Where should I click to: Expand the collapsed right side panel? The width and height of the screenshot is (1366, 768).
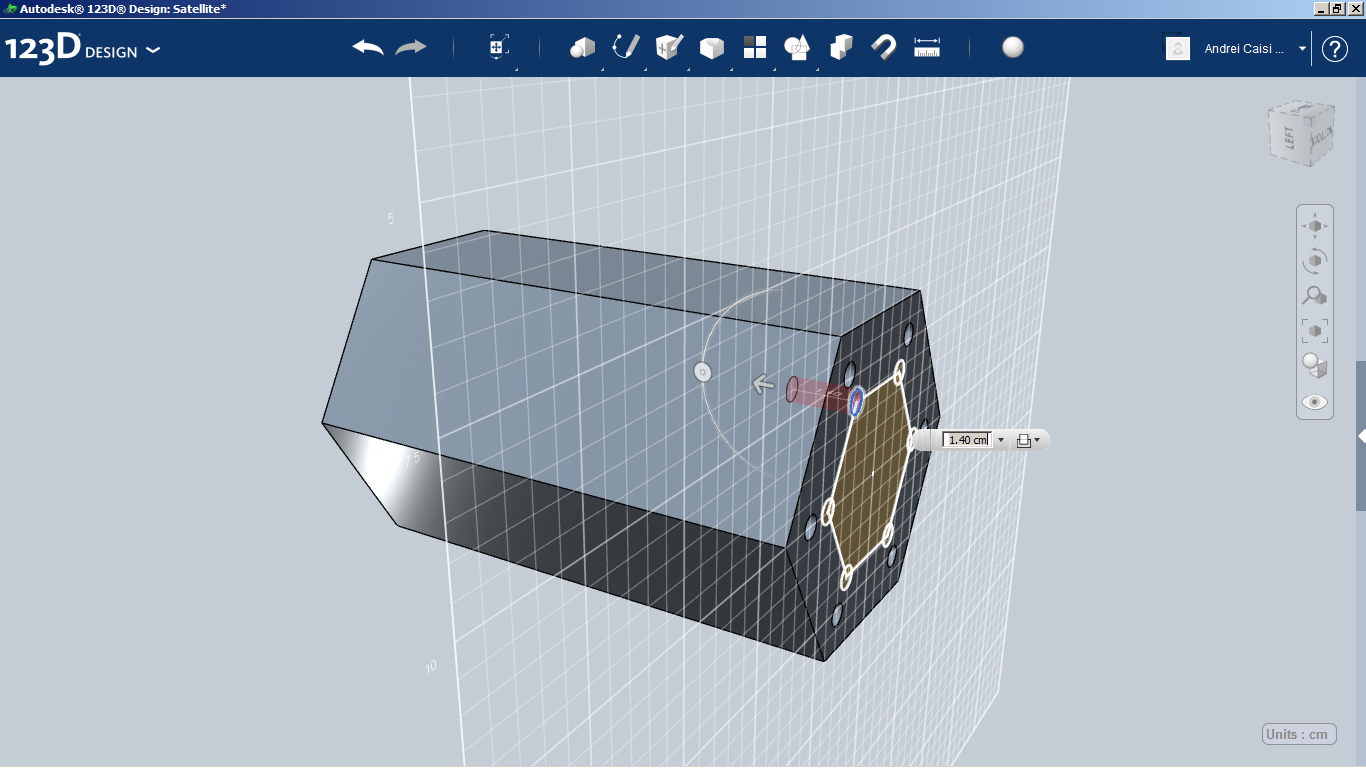click(1361, 436)
